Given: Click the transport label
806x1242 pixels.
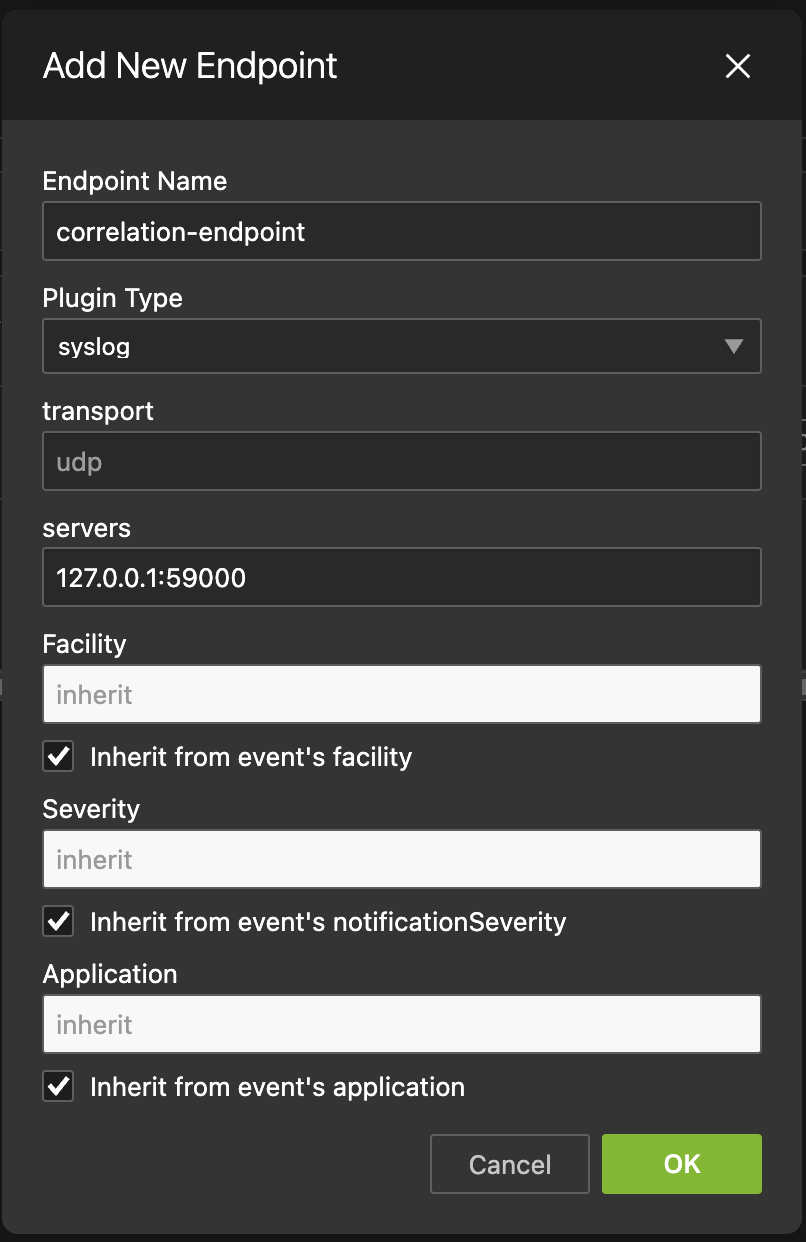Looking at the screenshot, I should coord(98,411).
